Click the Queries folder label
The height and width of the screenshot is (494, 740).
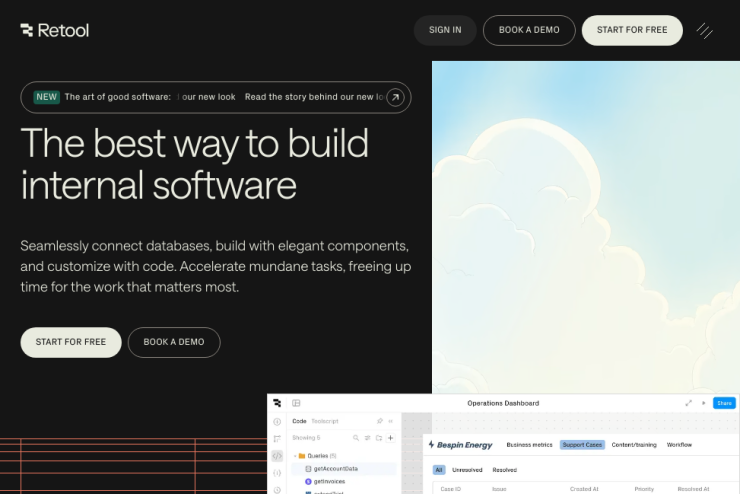pyautogui.click(x=321, y=456)
